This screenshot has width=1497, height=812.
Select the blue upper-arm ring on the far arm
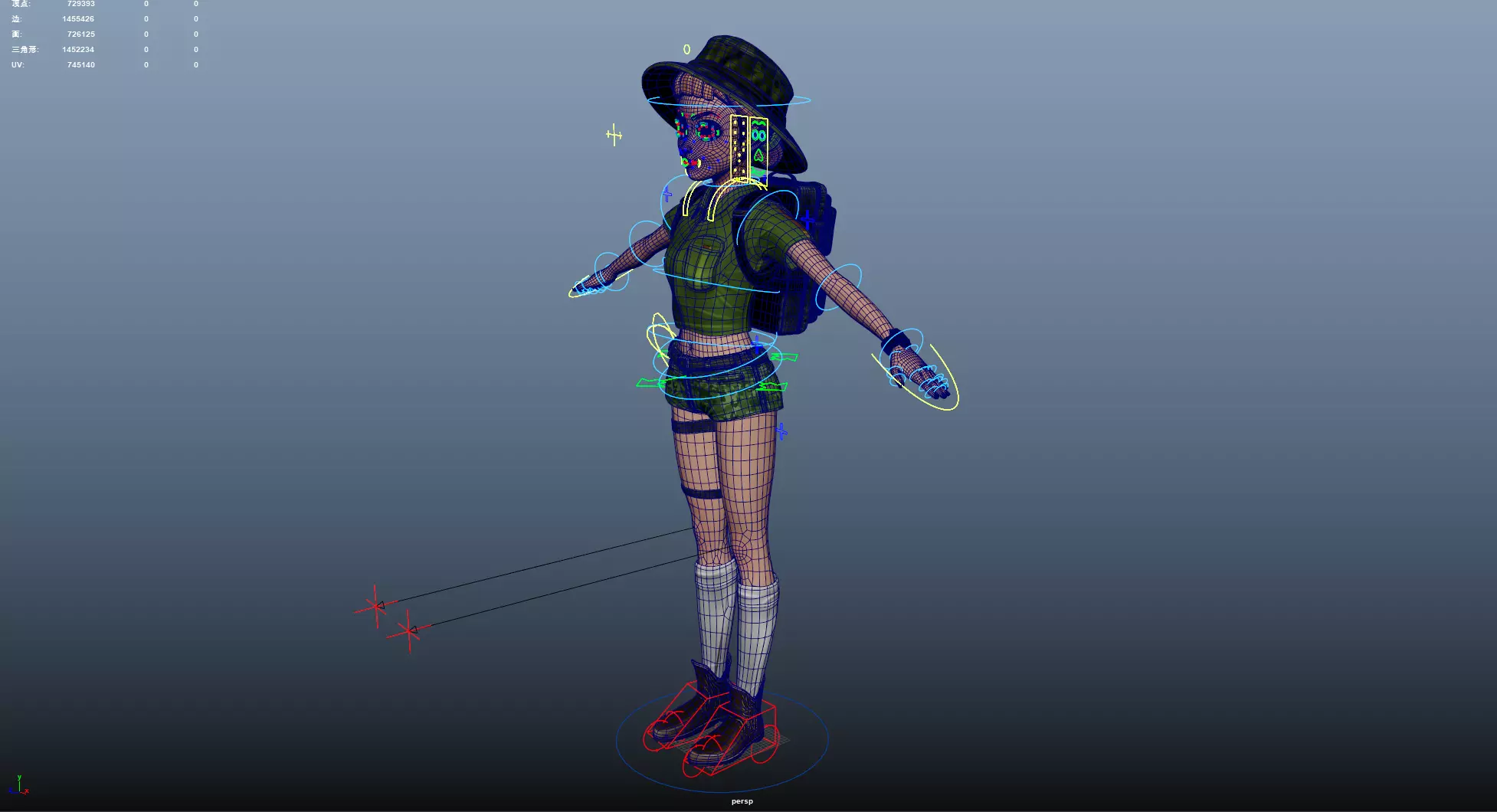pyautogui.click(x=646, y=244)
